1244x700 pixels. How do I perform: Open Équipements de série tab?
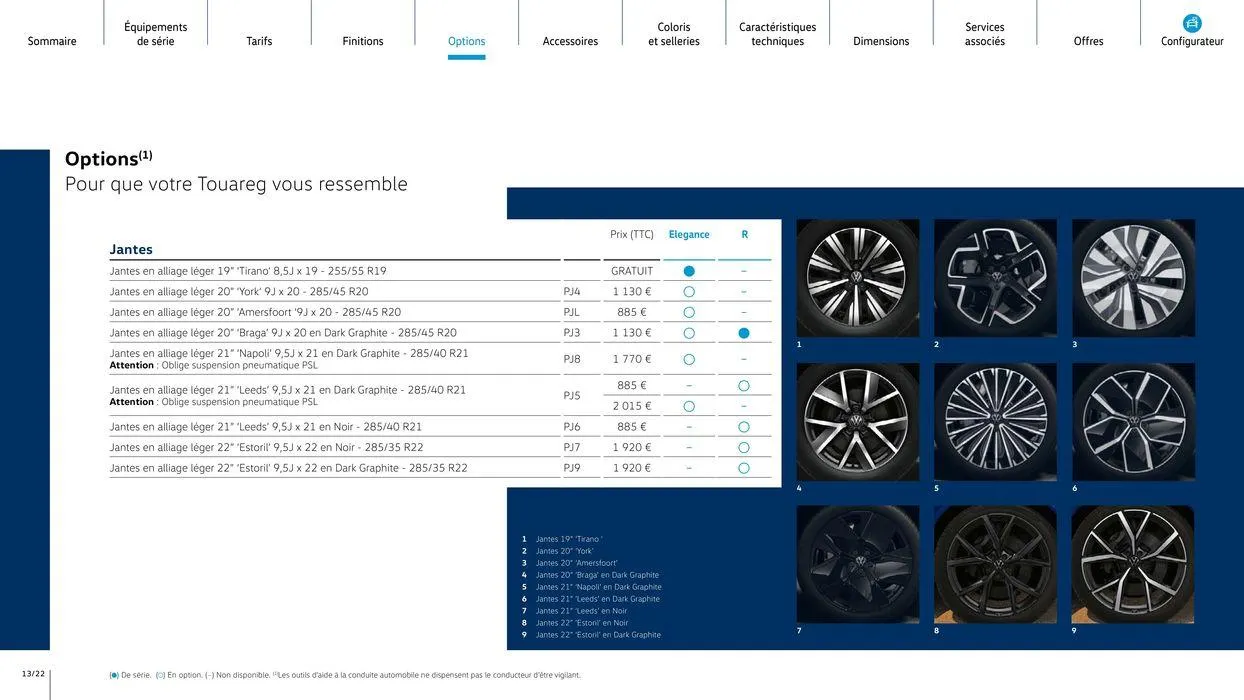click(x=156, y=34)
